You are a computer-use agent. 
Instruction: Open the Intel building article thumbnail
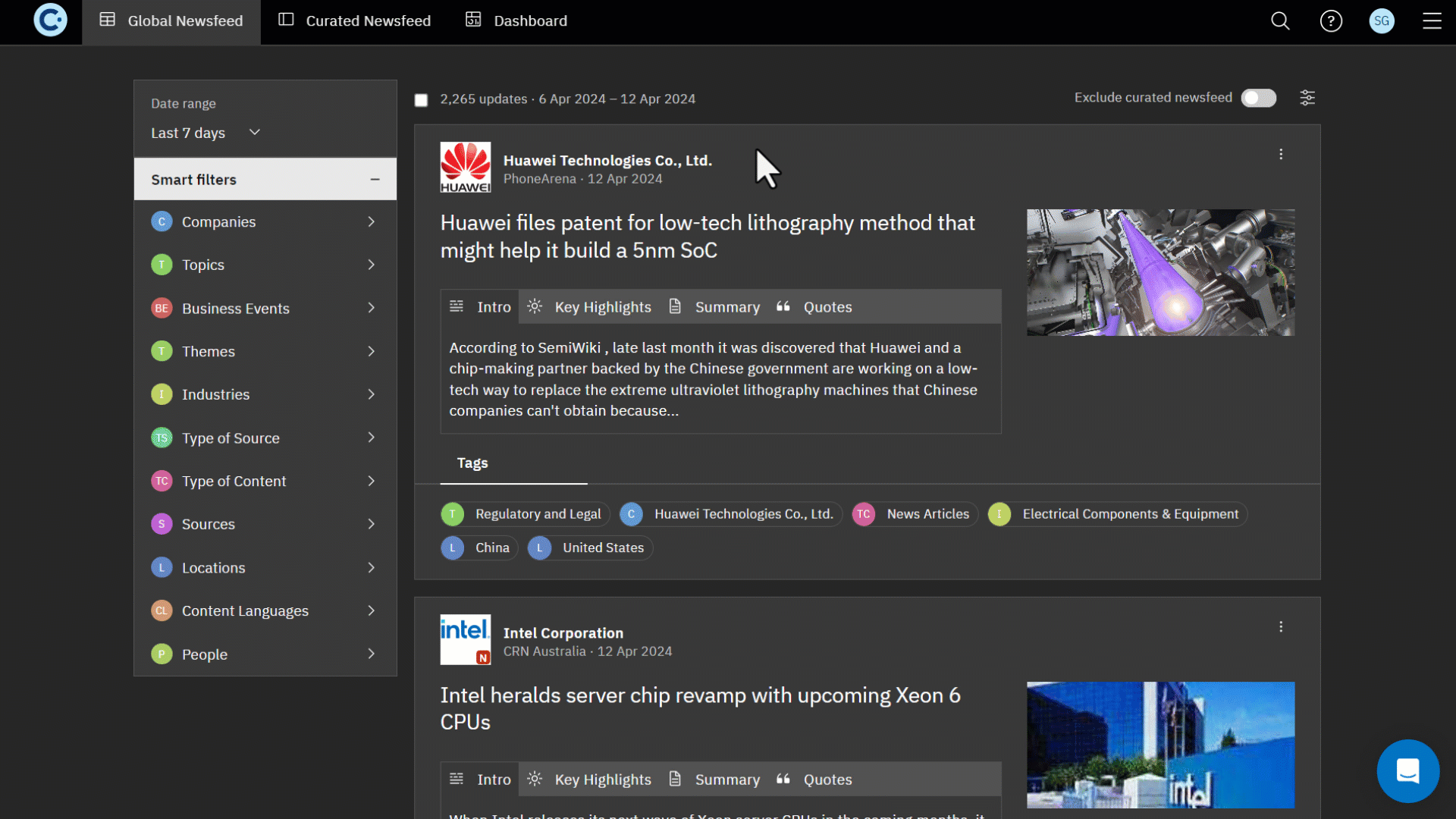(1160, 745)
